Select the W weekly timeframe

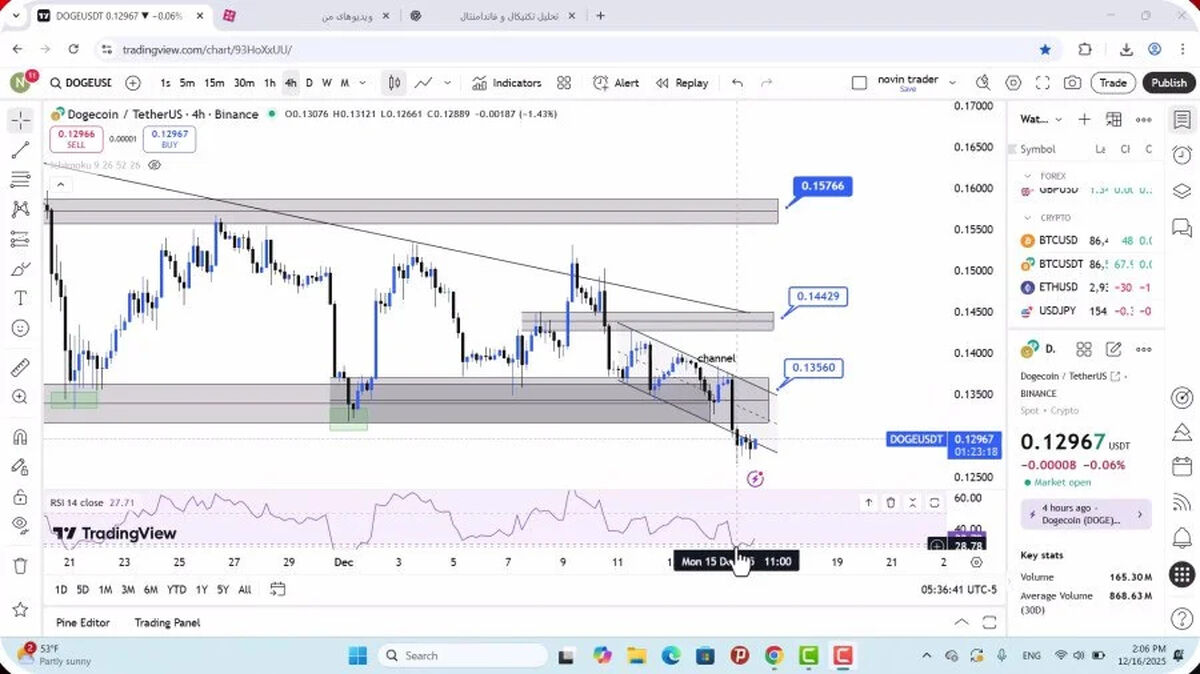coord(327,83)
